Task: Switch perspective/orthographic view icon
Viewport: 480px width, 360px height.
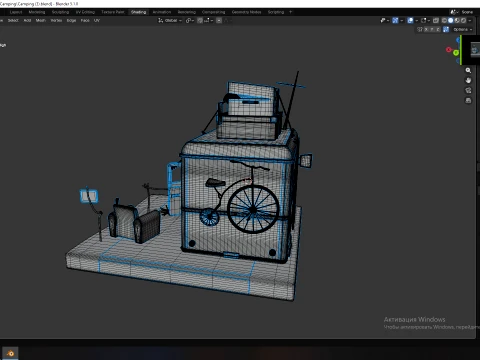Action: 468,100
